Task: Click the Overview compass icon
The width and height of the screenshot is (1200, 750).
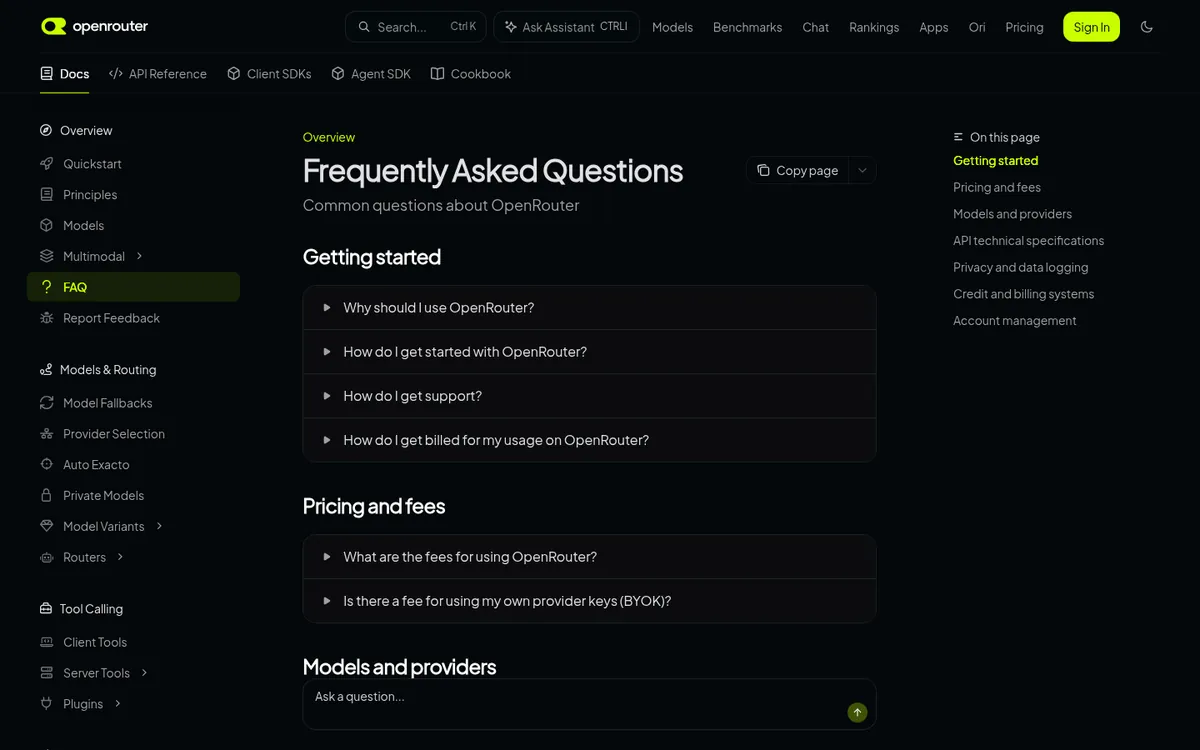Action: pos(46,130)
